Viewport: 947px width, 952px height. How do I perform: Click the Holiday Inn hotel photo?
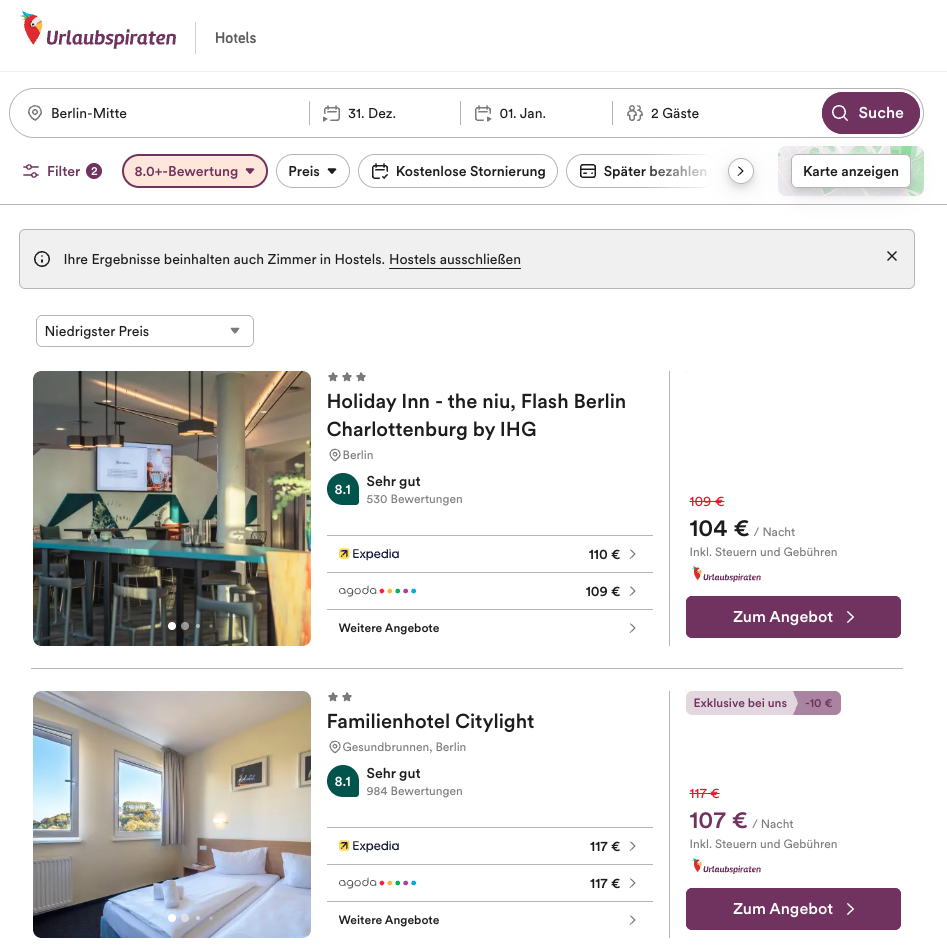[172, 508]
